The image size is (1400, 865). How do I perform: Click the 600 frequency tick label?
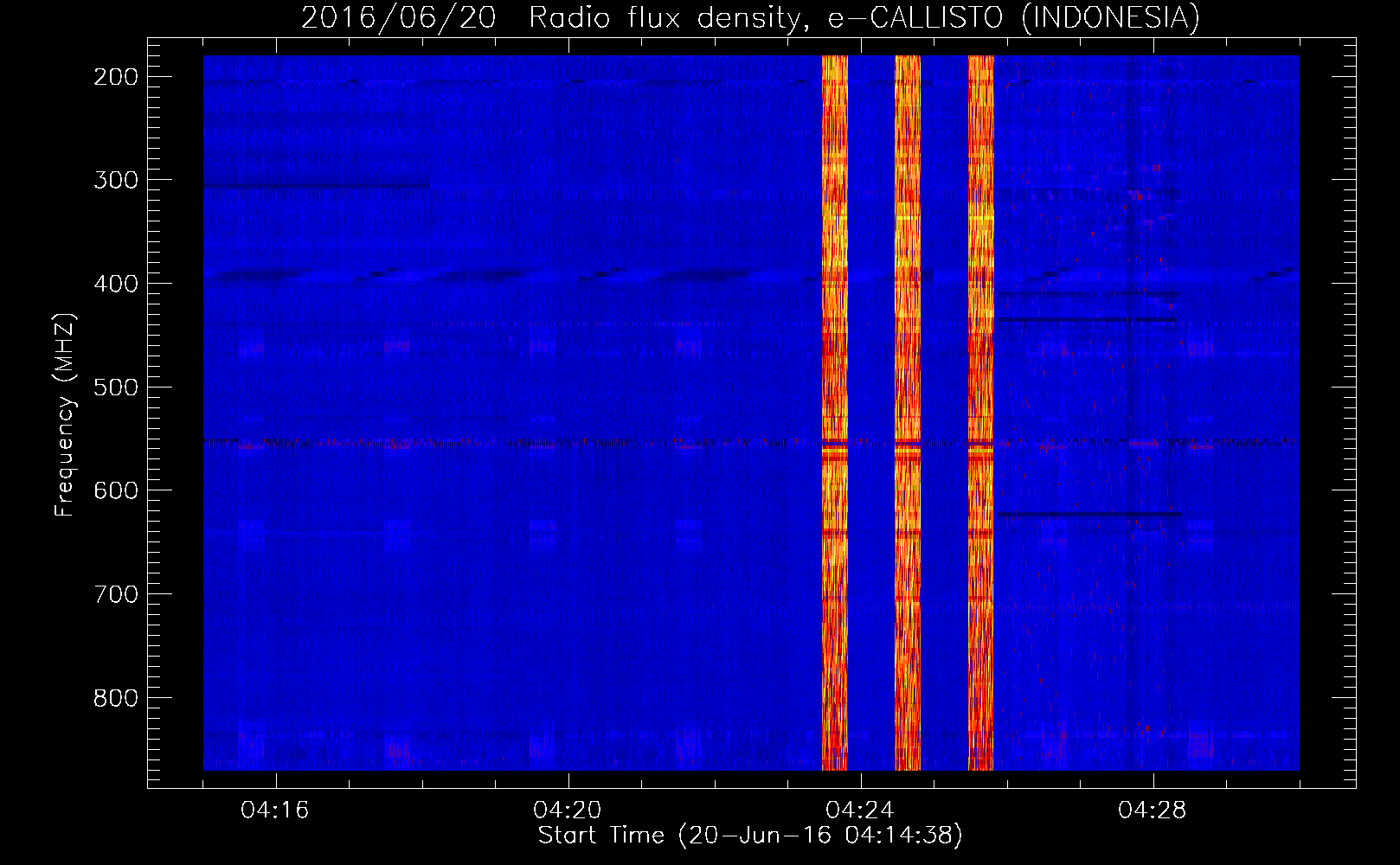[116, 490]
